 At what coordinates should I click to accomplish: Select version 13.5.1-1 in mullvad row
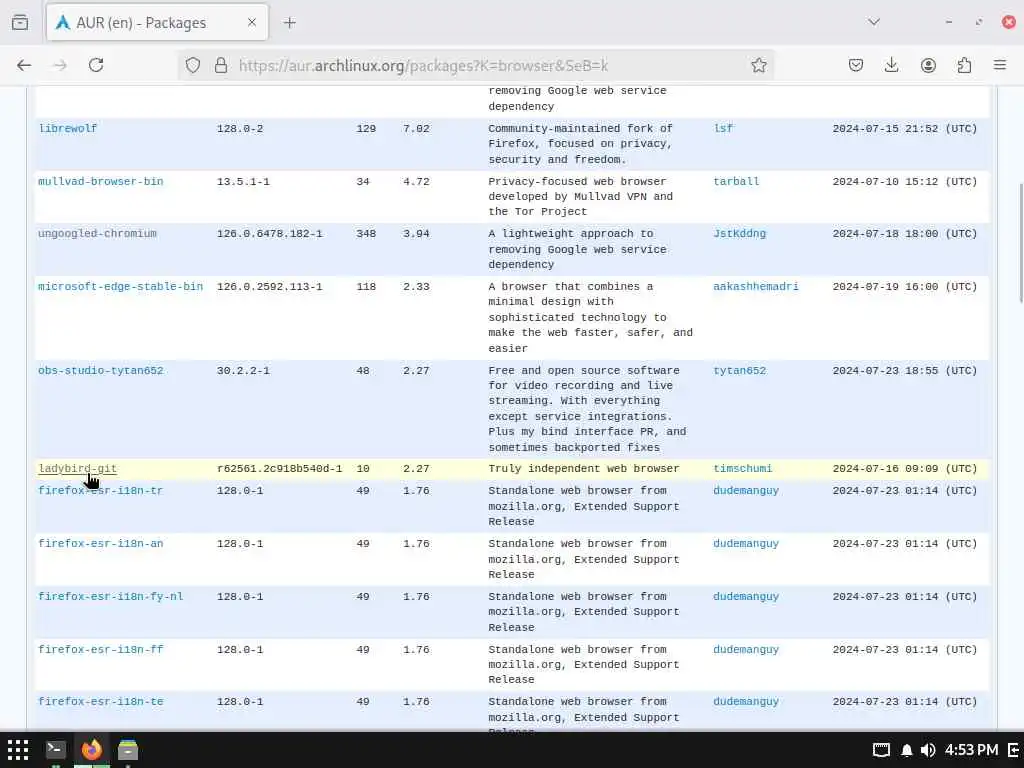tap(243, 182)
